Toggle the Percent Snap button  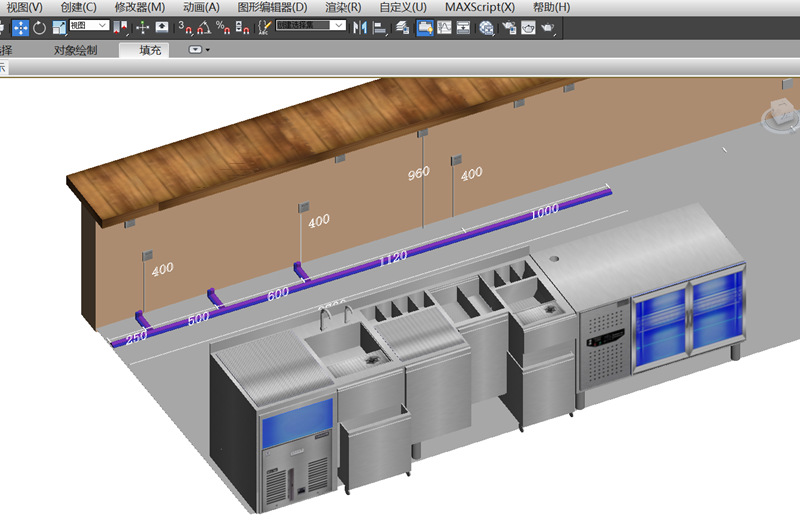click(x=225, y=27)
